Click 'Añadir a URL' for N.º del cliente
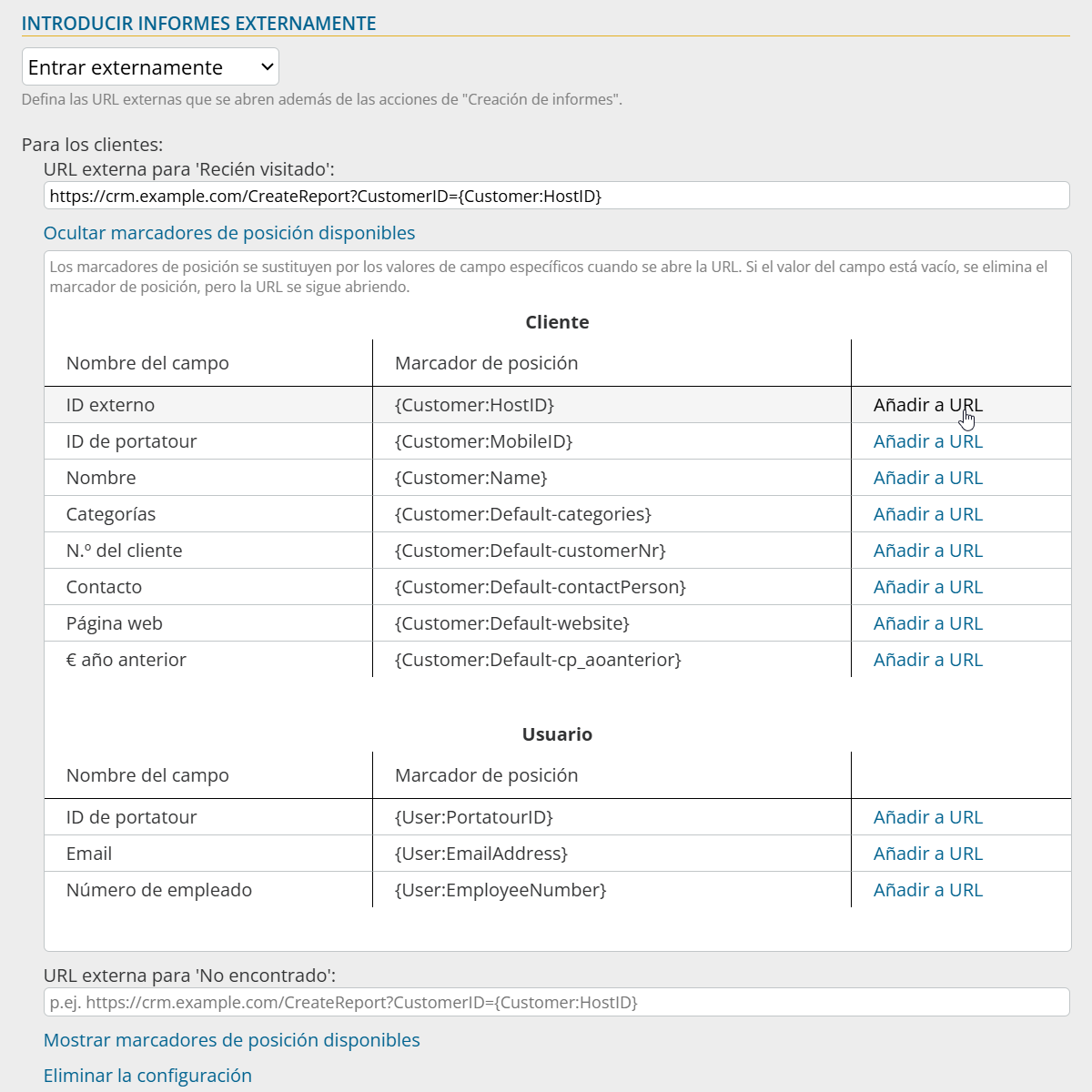Image resolution: width=1092 pixels, height=1092 pixels. 927,551
